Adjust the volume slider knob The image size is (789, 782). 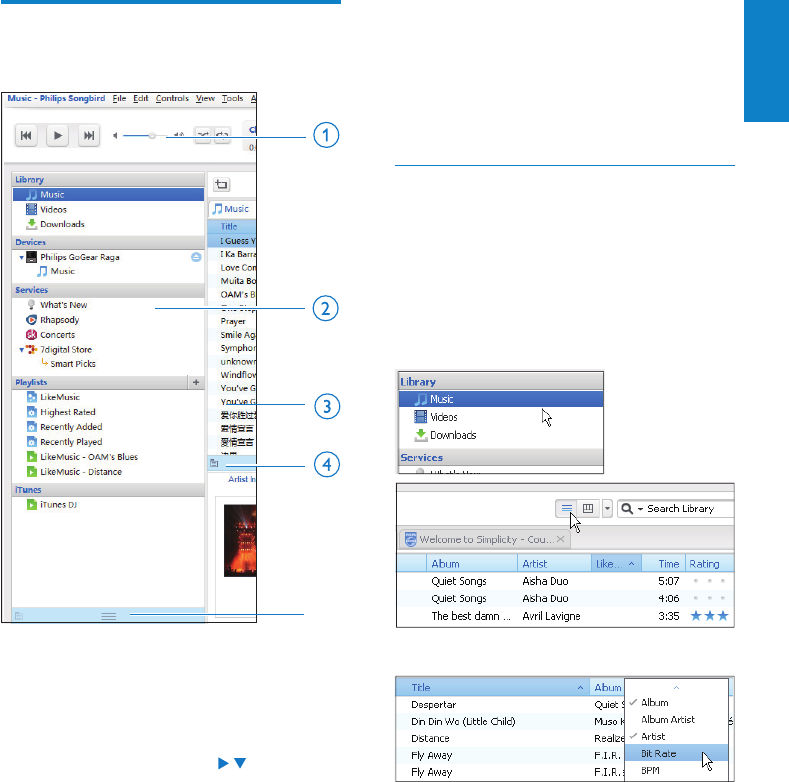[151, 135]
